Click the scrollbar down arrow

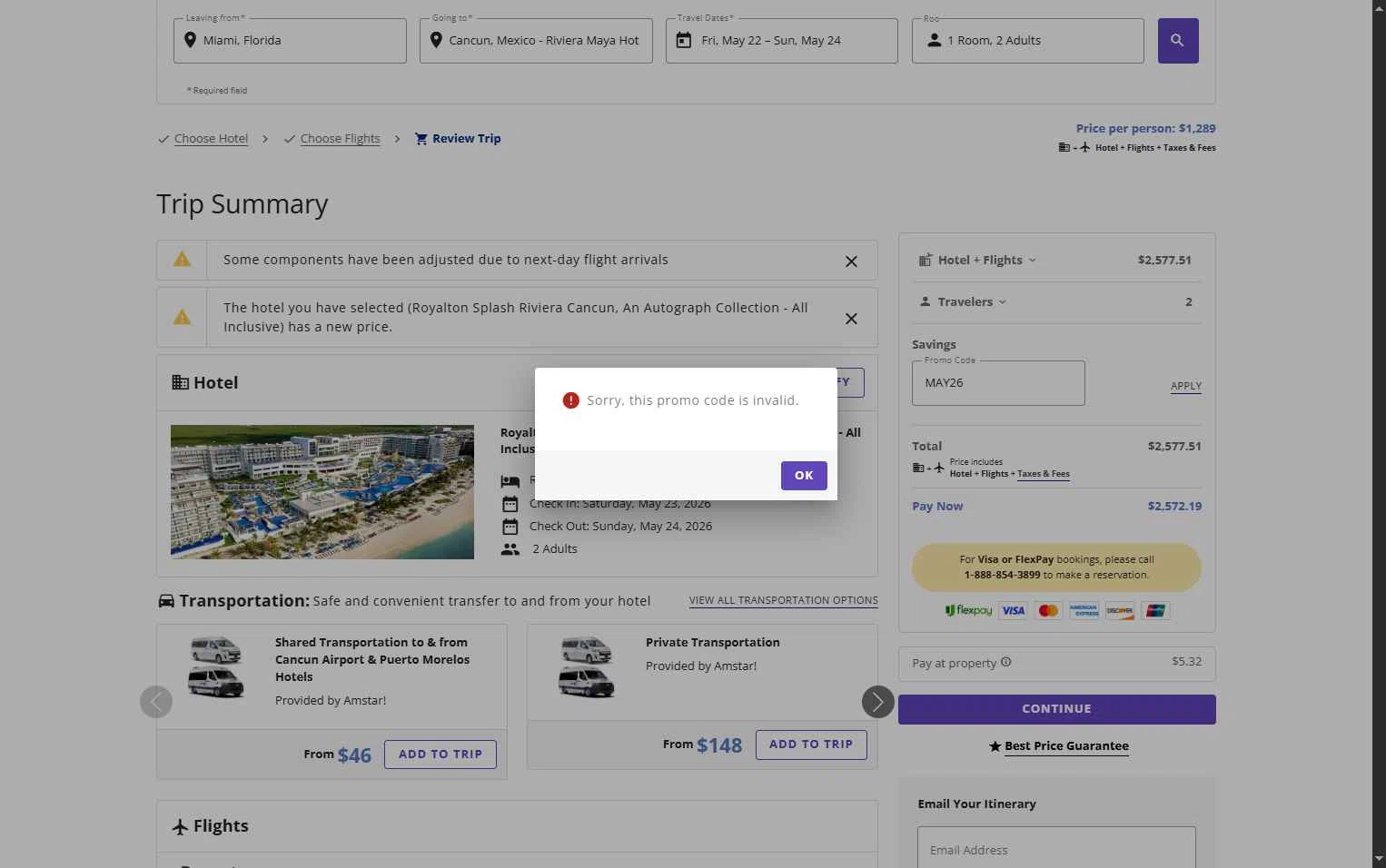click(1379, 859)
